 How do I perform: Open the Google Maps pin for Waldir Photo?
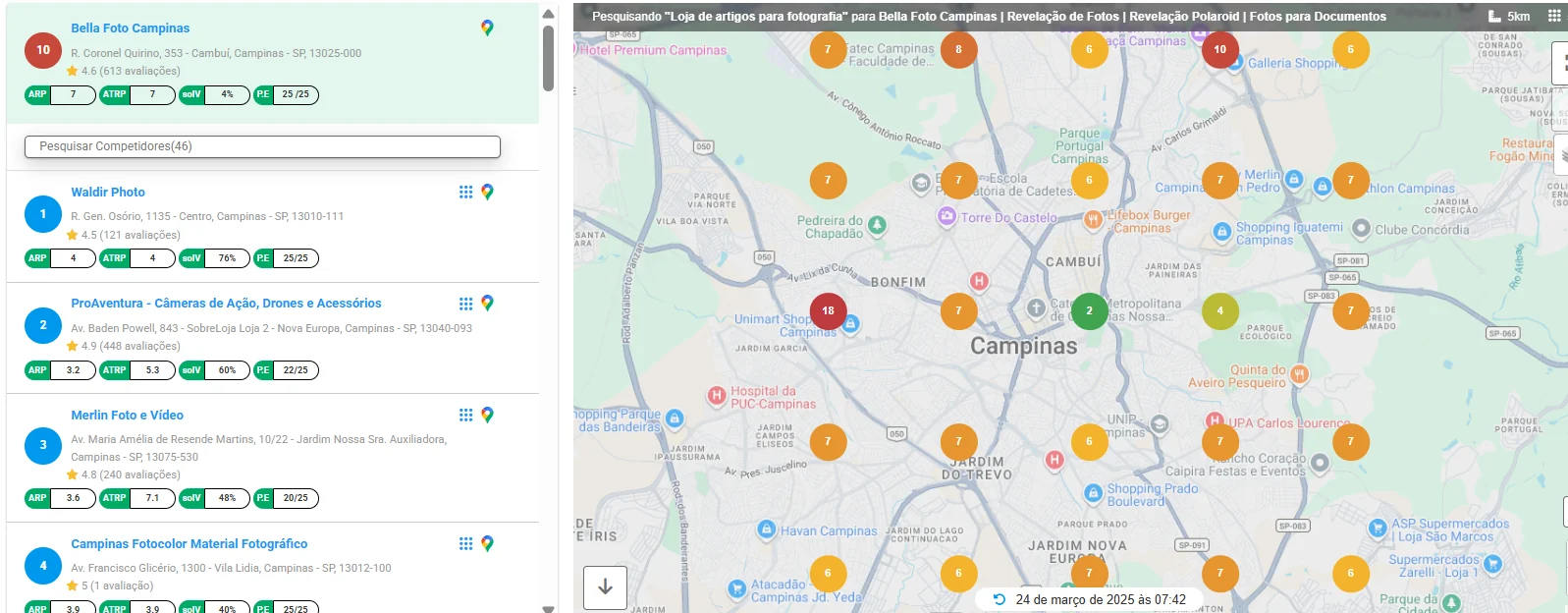[x=487, y=192]
